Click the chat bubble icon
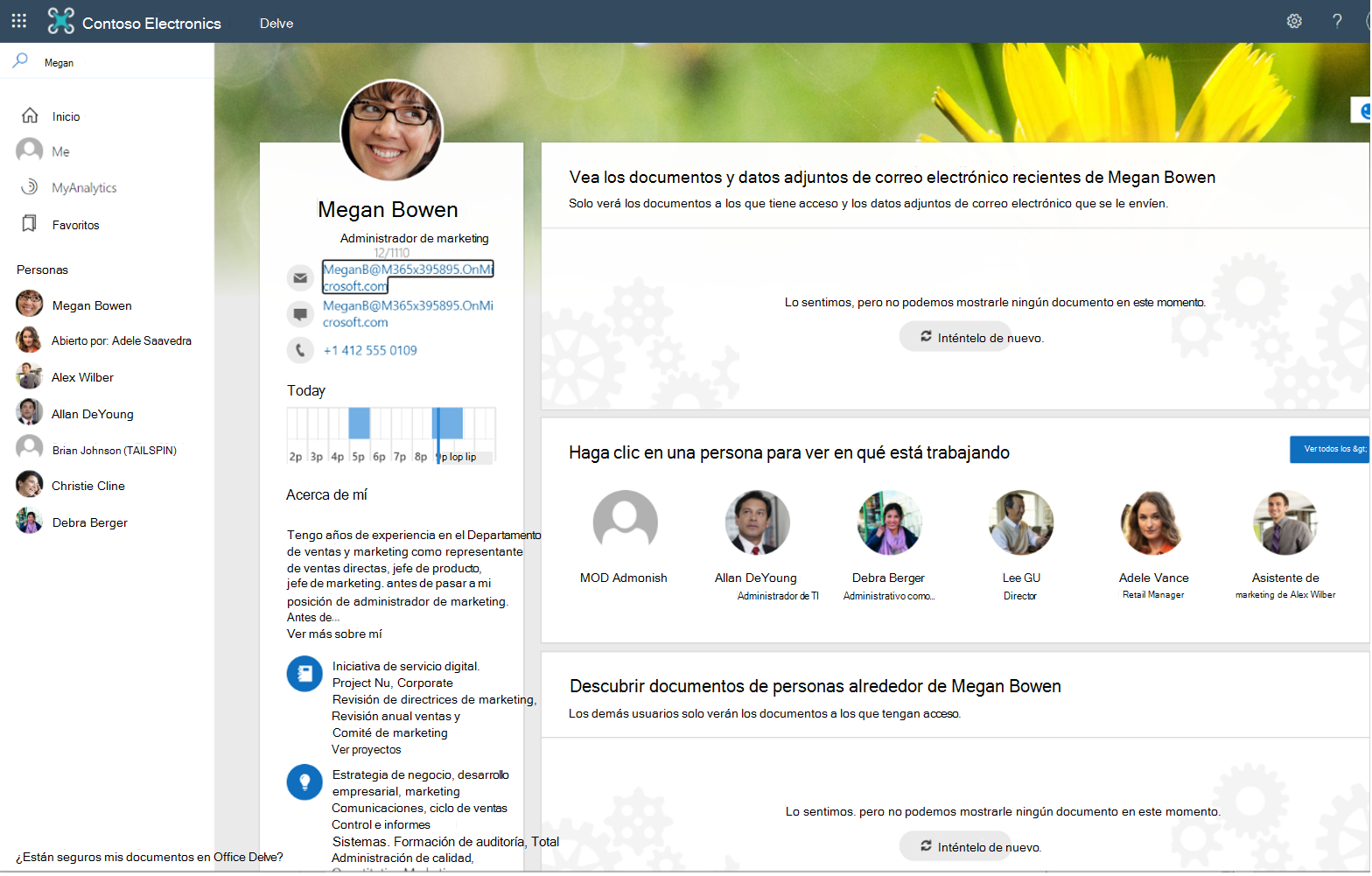The width and height of the screenshot is (1372, 876). coord(300,313)
